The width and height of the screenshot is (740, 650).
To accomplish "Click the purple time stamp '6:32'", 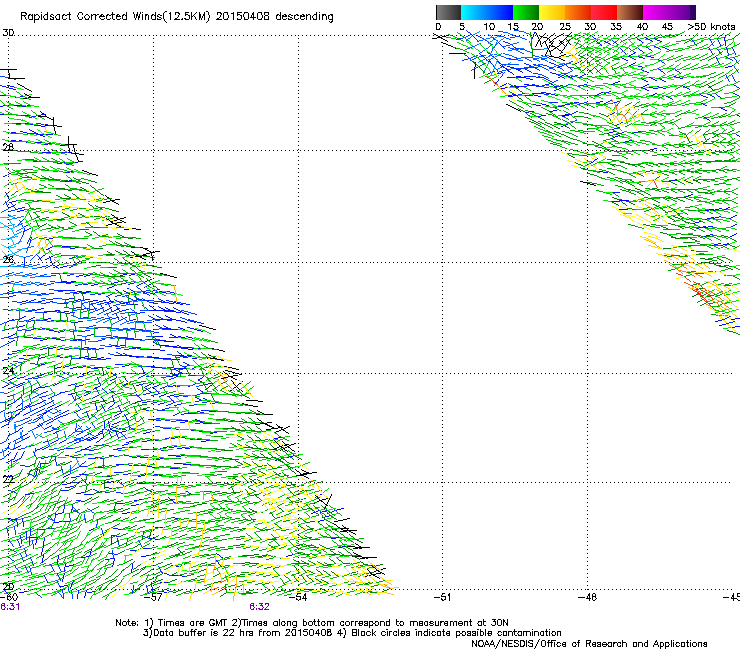I will point(259,607).
